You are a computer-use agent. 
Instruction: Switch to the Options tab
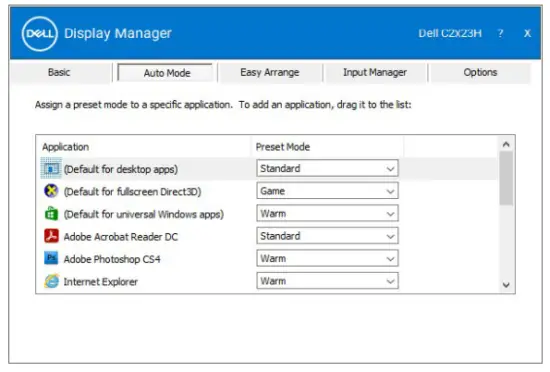(x=480, y=73)
